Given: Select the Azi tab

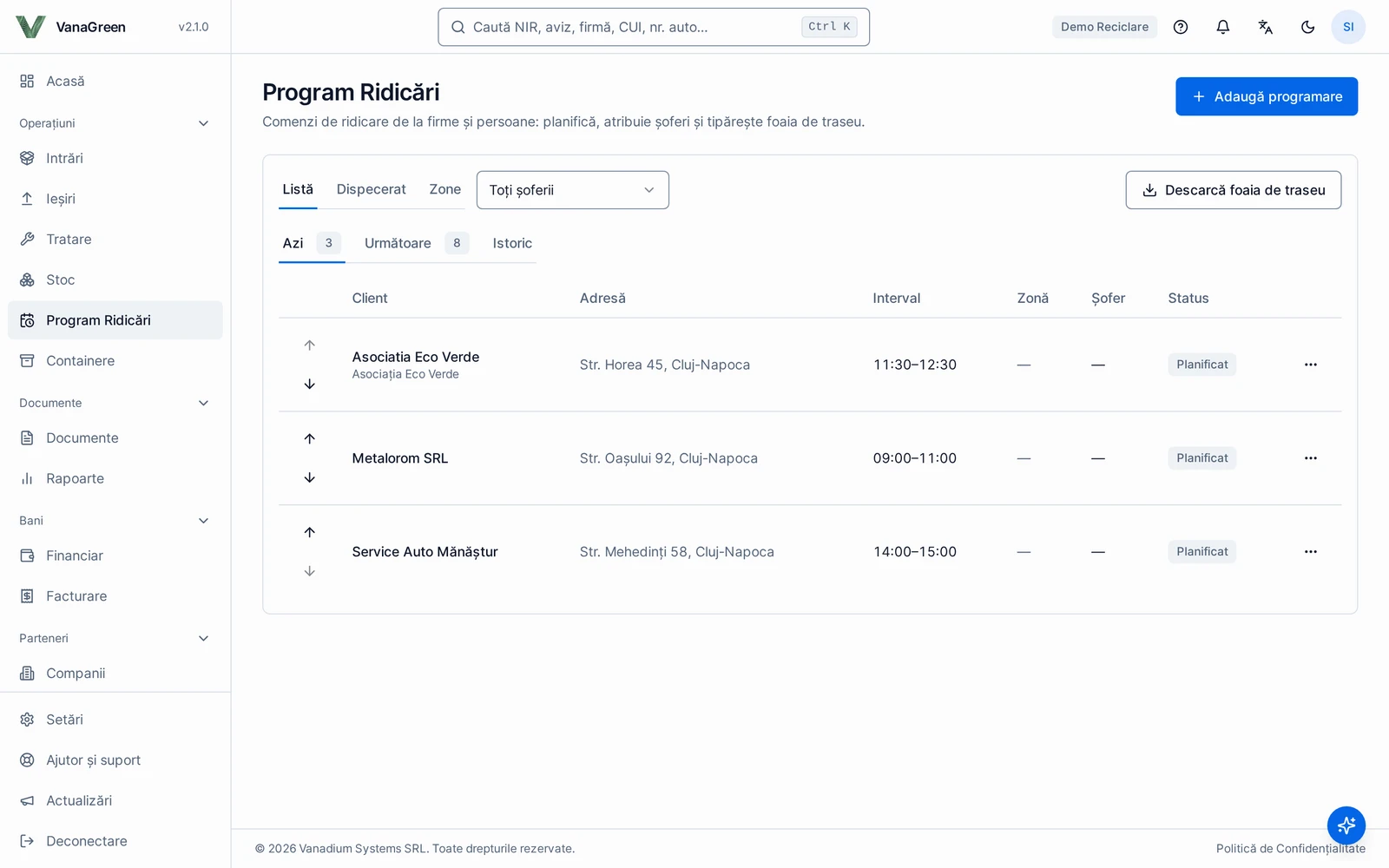Looking at the screenshot, I should click(x=312, y=243).
